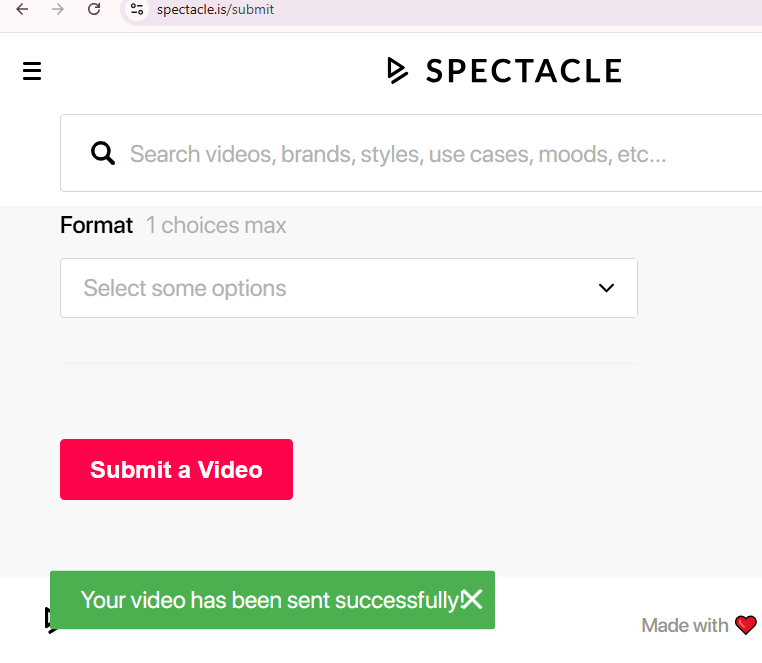Select the spectacle.is/submit URL in address bar
762x663 pixels.
(x=215, y=10)
